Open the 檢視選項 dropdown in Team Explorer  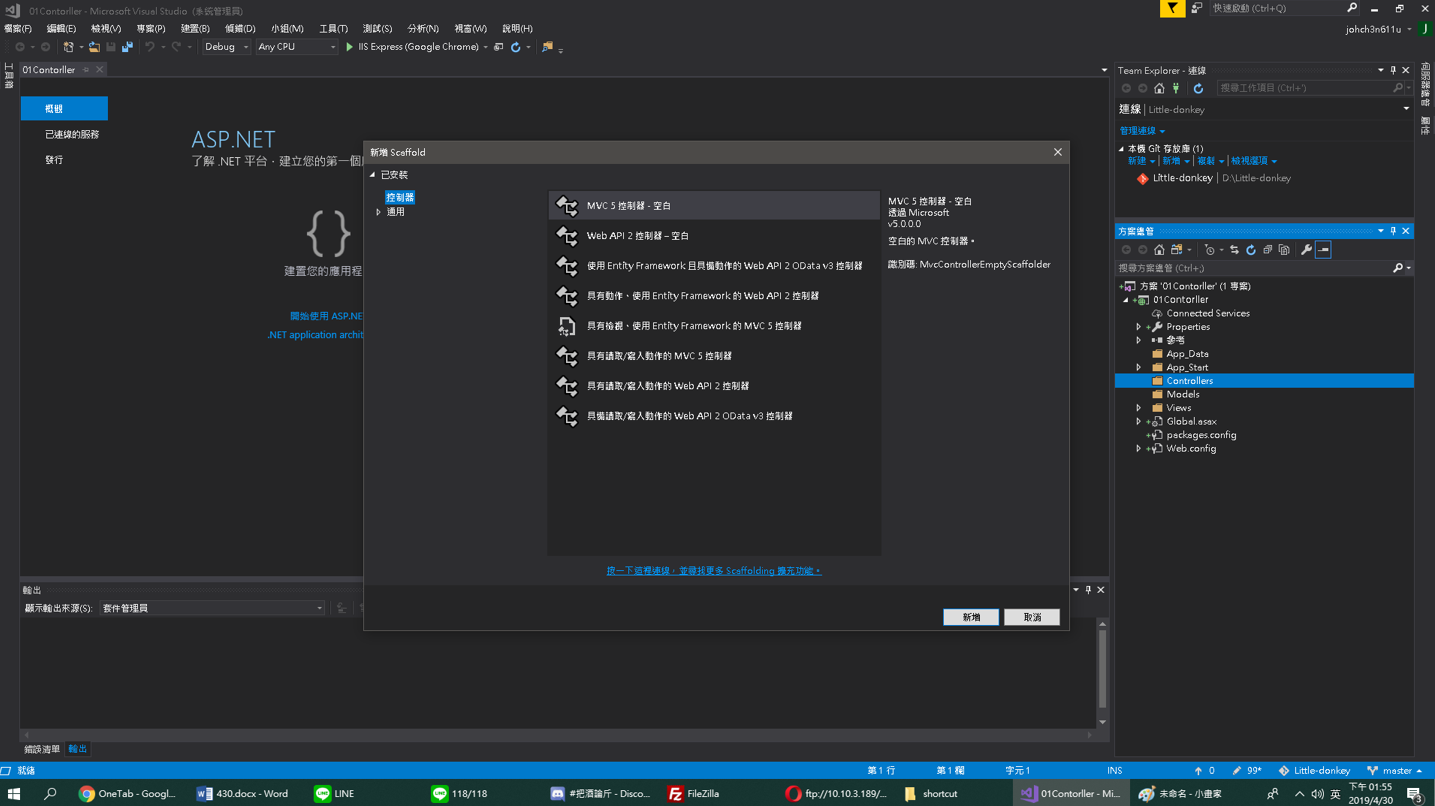pos(1253,161)
